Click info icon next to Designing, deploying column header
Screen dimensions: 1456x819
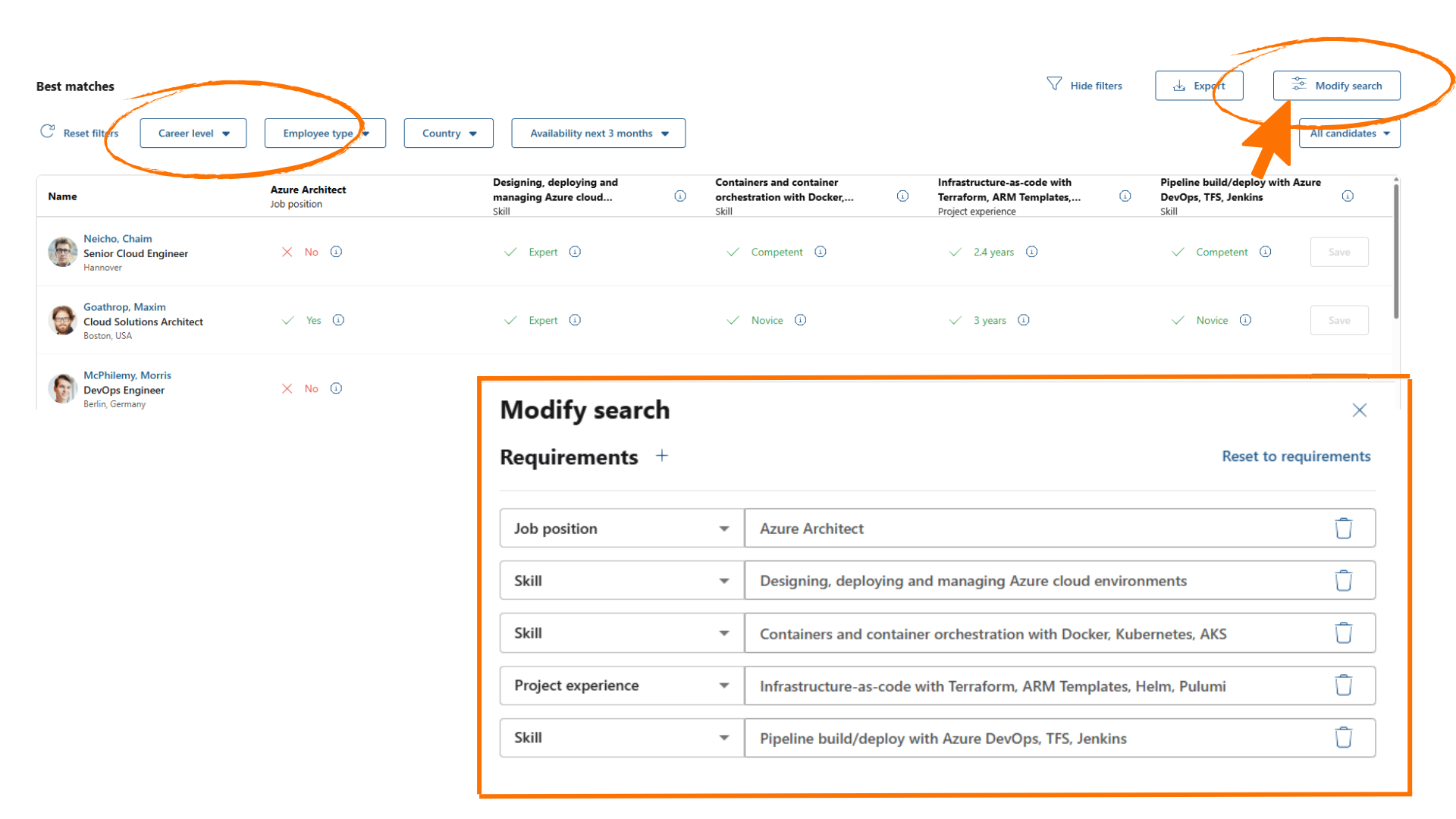(680, 196)
